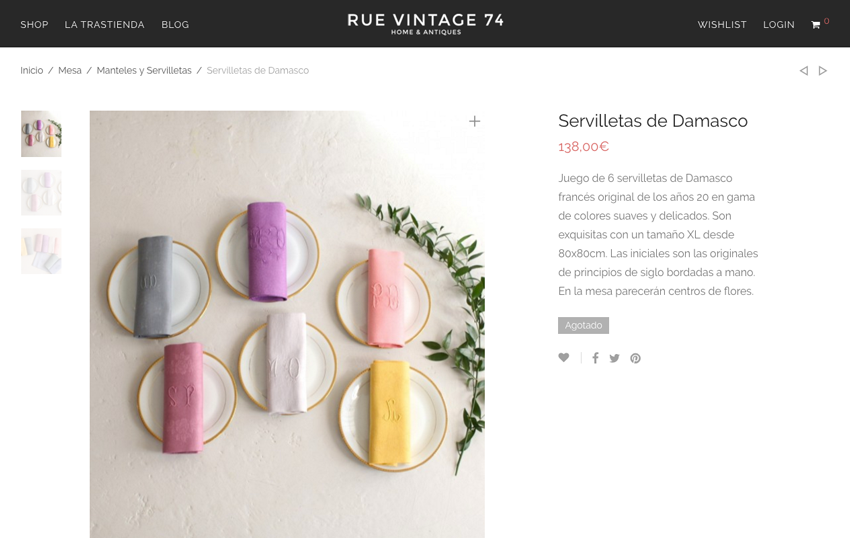
Task: Open LA TRASTIENDA menu item
Action: (x=104, y=24)
